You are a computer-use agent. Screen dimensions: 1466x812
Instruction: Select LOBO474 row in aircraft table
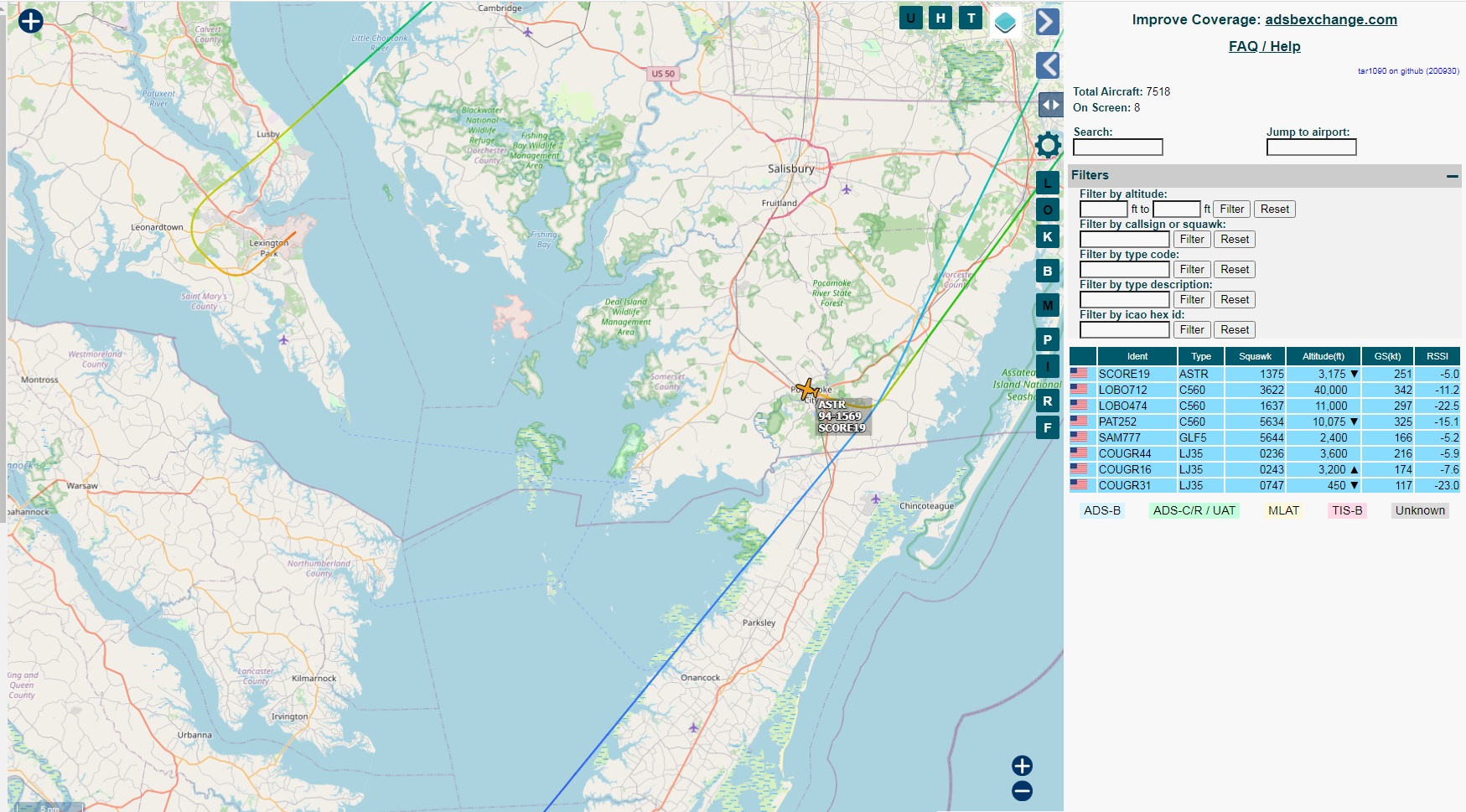[1265, 406]
